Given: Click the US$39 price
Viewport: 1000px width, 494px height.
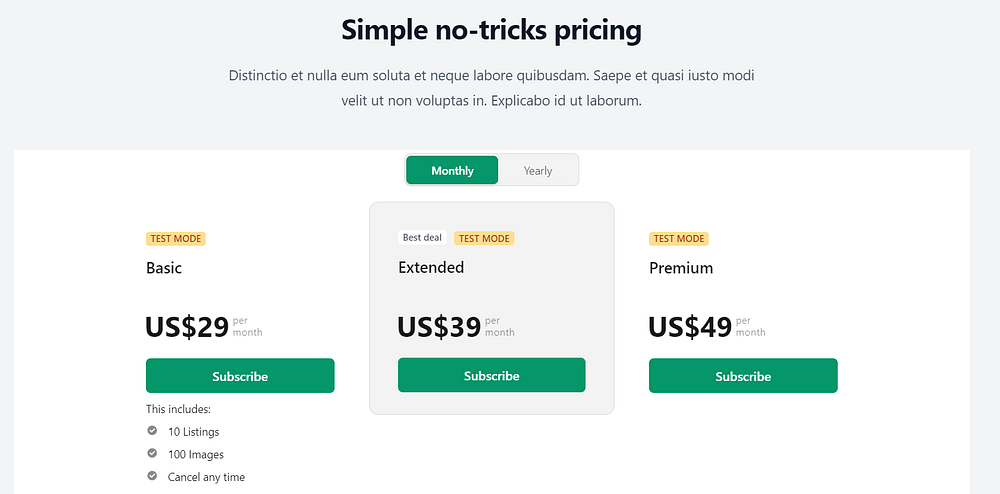Looking at the screenshot, I should [439, 327].
